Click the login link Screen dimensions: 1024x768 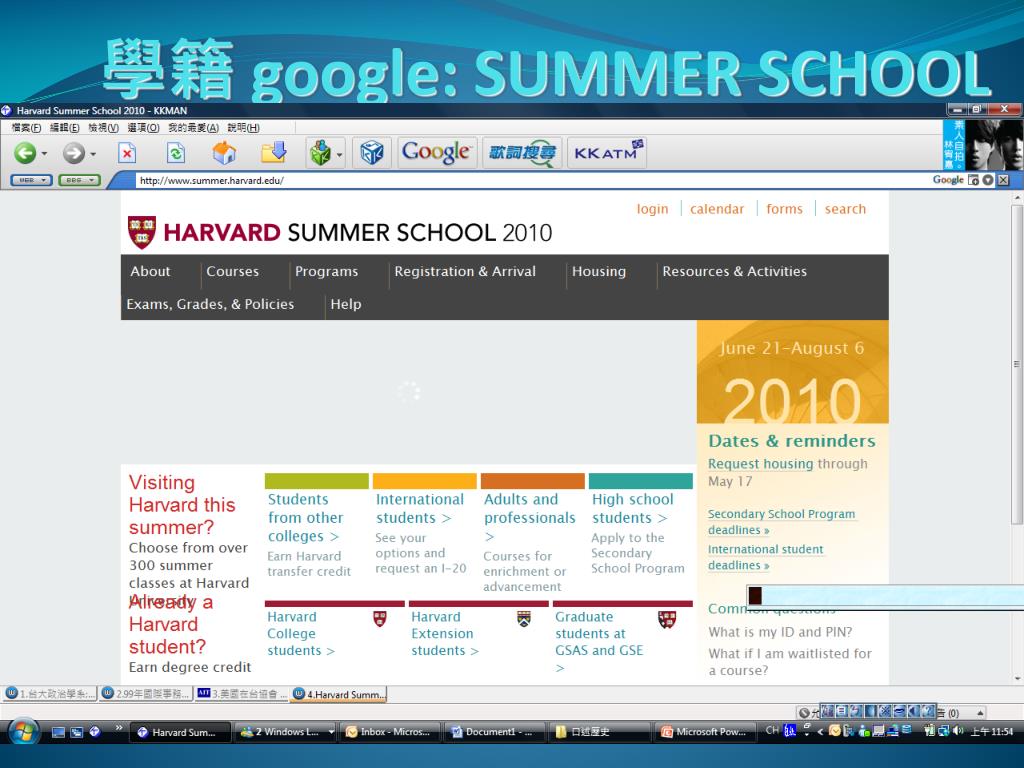(652, 209)
